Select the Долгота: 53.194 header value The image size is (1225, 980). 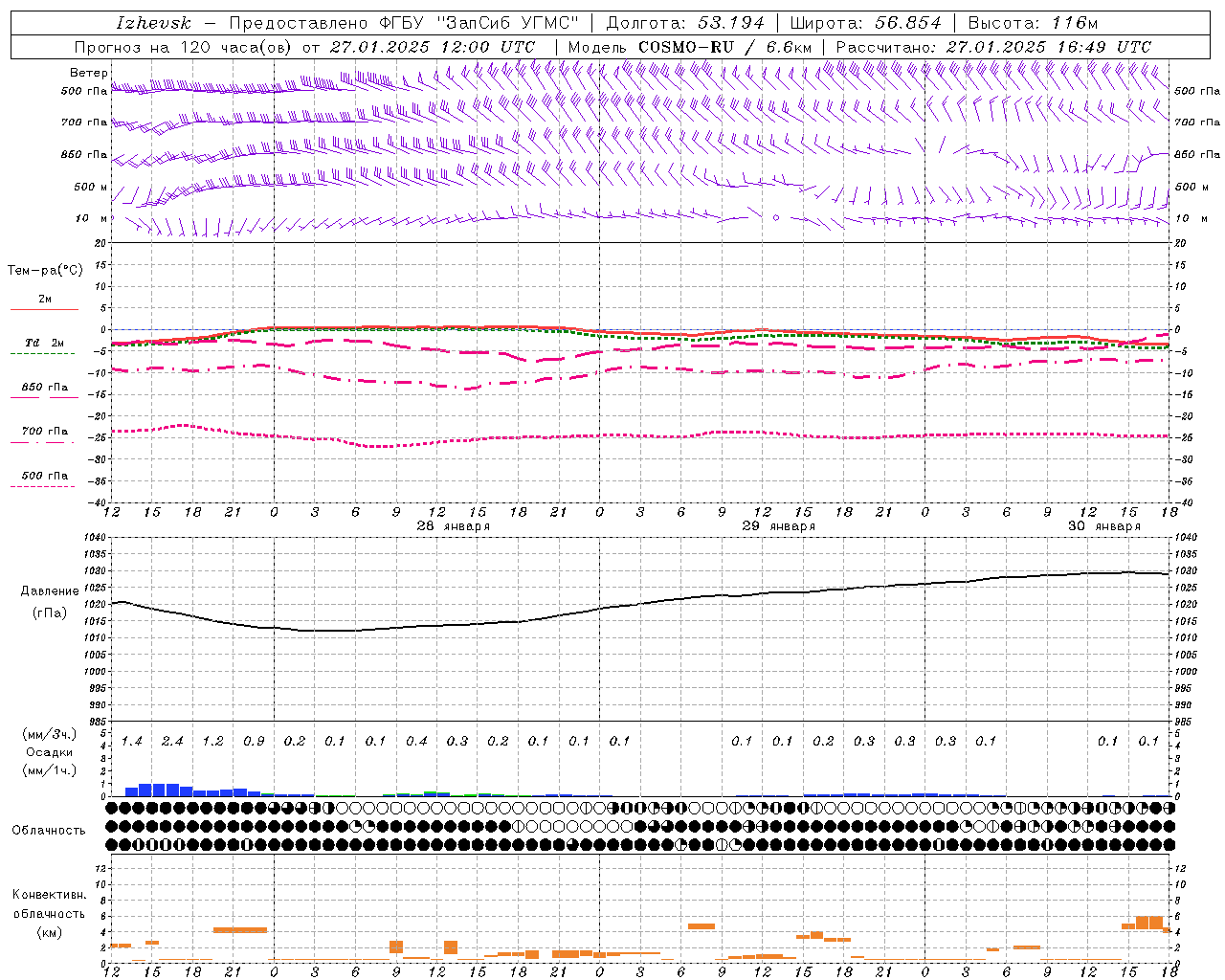click(x=685, y=23)
